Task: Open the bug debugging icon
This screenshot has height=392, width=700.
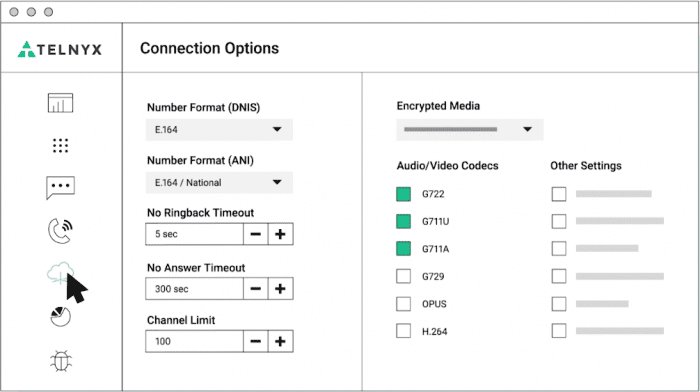Action: tap(61, 361)
